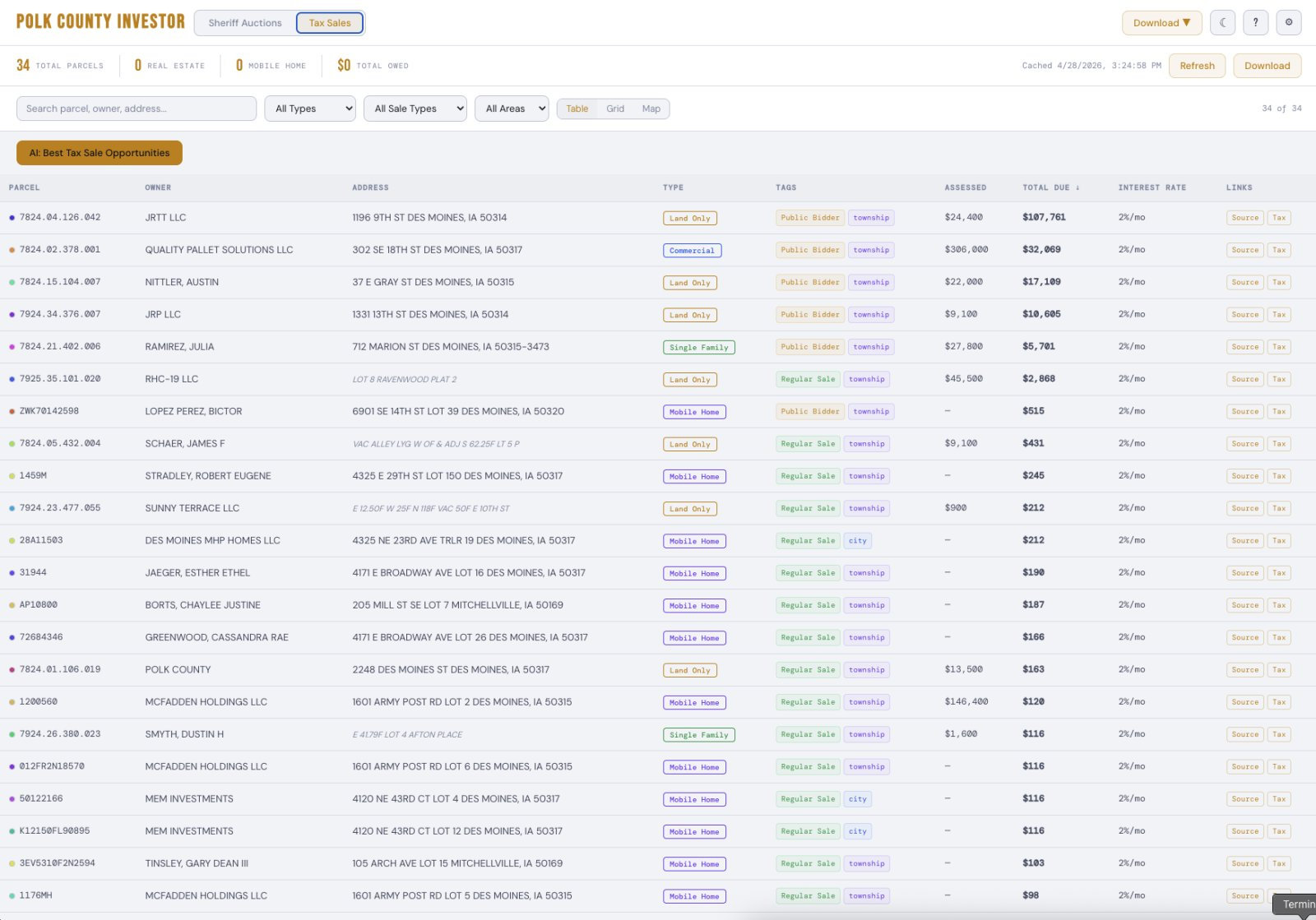Click Single Family badge in Ramirez row

(x=699, y=348)
